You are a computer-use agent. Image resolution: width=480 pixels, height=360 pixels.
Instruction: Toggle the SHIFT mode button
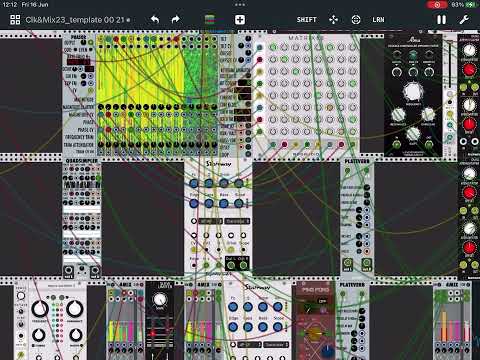pyautogui.click(x=307, y=20)
